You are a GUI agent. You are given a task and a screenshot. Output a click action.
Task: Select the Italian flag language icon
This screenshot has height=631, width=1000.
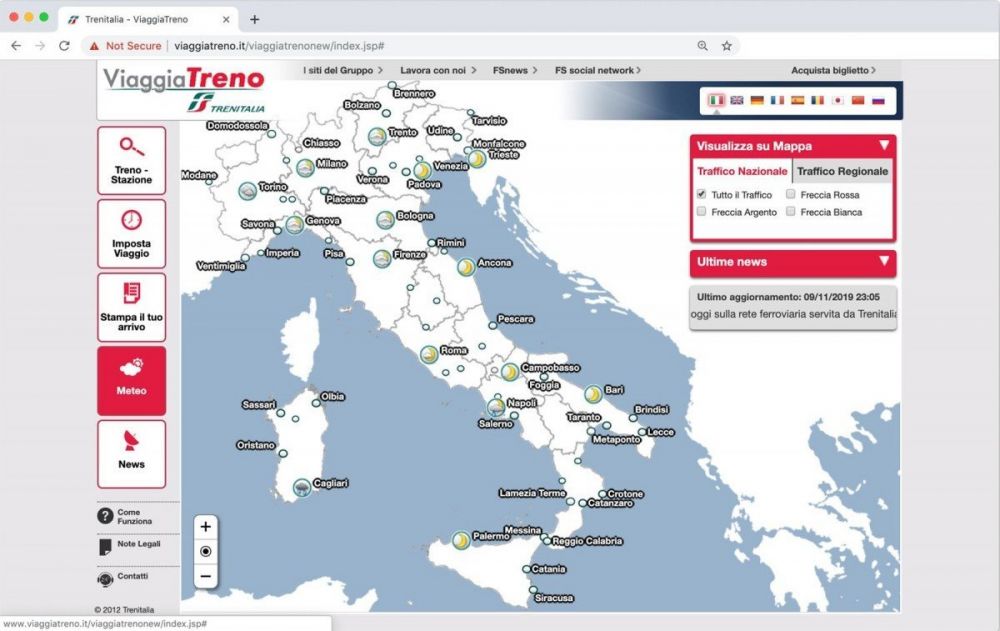tap(718, 101)
